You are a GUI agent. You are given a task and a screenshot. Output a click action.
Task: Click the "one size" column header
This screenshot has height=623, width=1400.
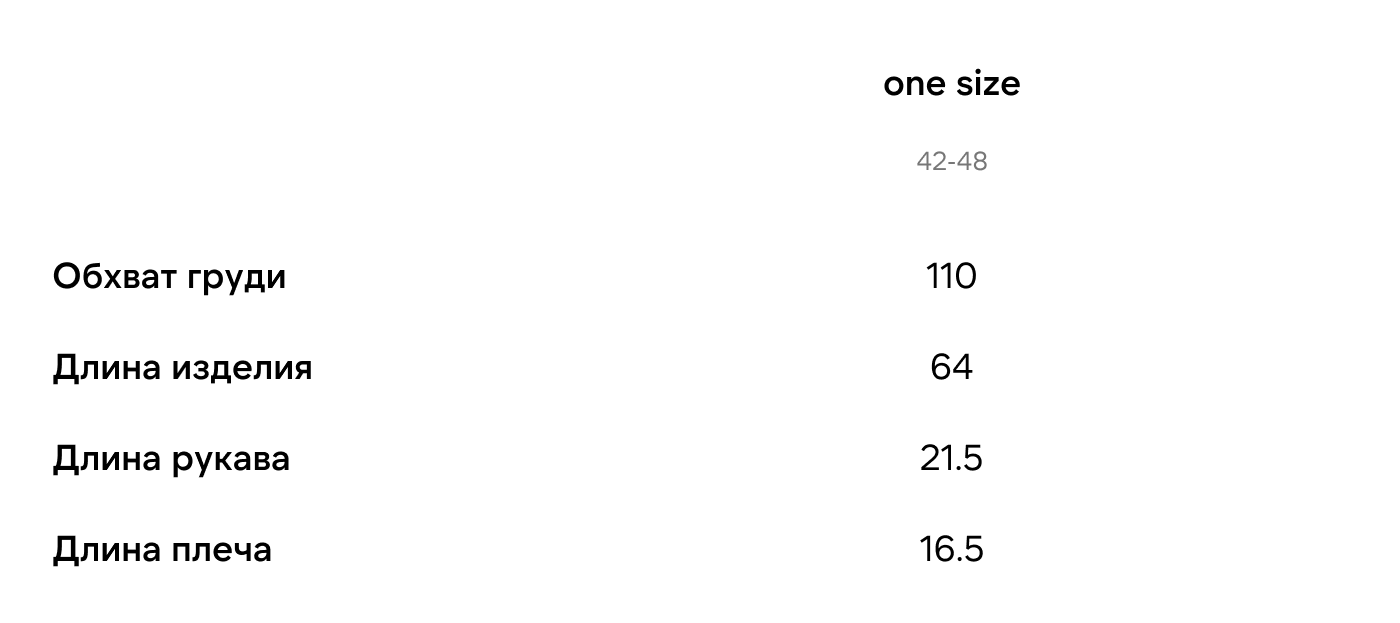click(951, 84)
